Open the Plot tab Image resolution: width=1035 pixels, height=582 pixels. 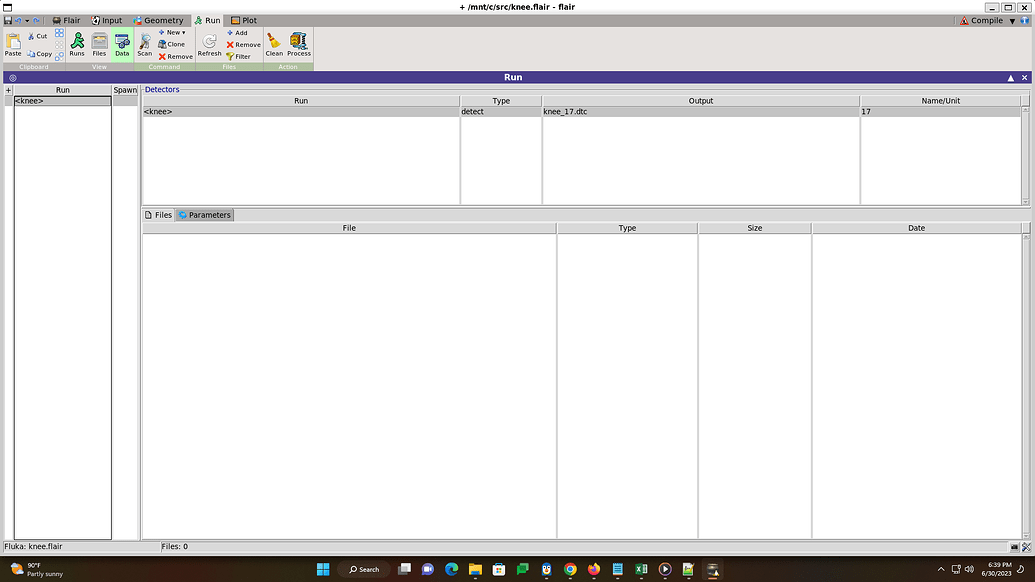[244, 20]
